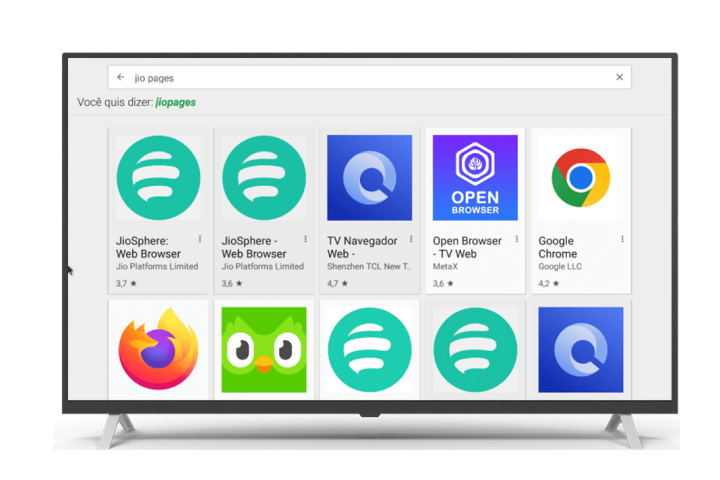Open the blue browser icon below Chrome
Screen dimensions: 720x480
point(581,350)
